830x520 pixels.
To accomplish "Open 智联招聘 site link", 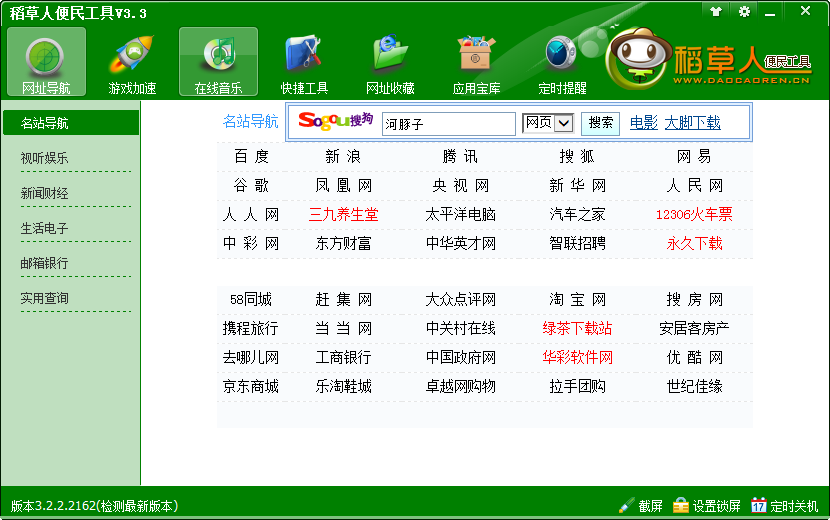I will [577, 244].
